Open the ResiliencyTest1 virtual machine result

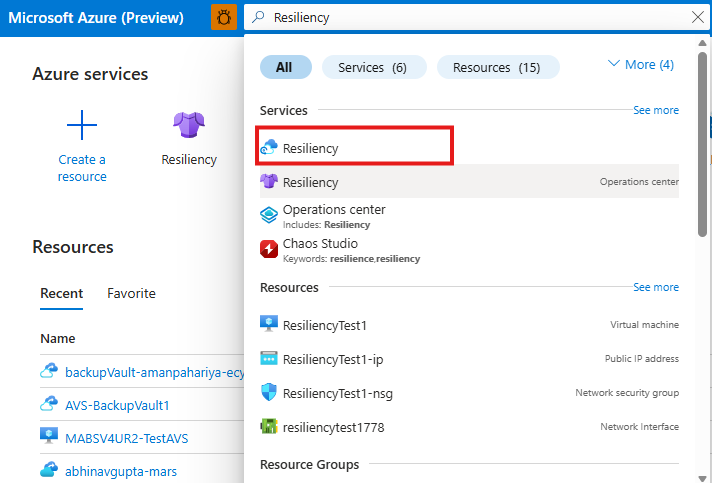click(325, 325)
